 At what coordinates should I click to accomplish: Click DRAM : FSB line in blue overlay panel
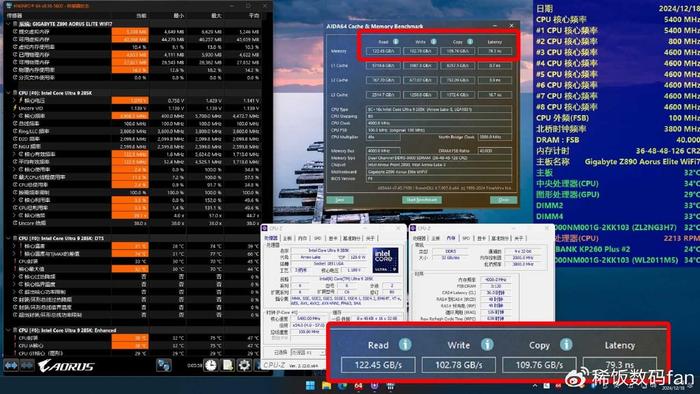coord(617,140)
